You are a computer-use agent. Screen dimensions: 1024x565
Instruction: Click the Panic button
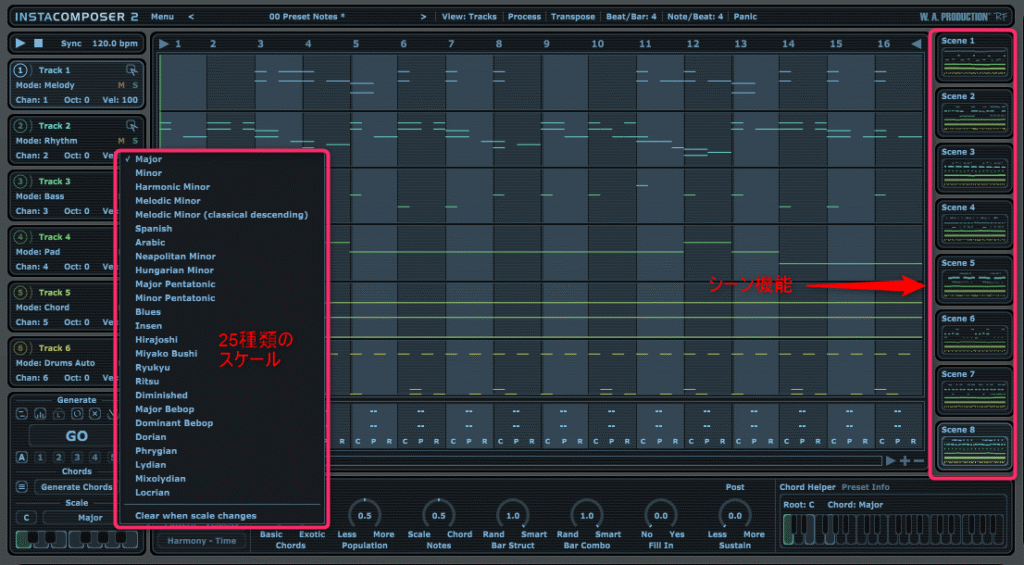pyautogui.click(x=744, y=16)
